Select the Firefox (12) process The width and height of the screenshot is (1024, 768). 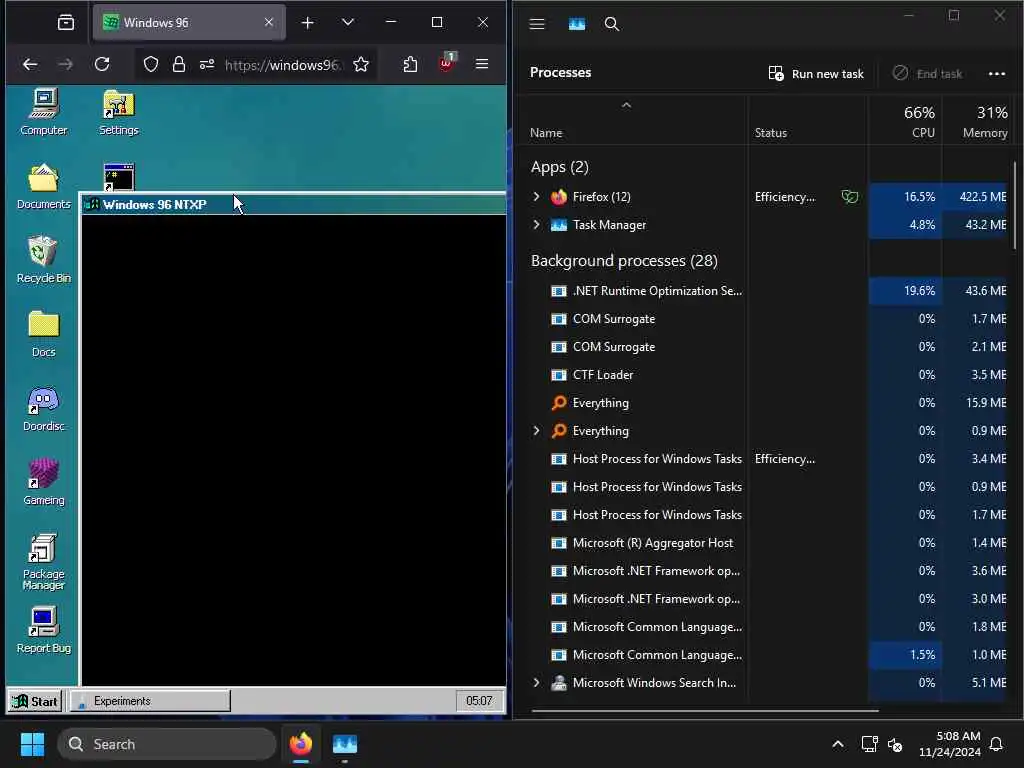click(764, 197)
